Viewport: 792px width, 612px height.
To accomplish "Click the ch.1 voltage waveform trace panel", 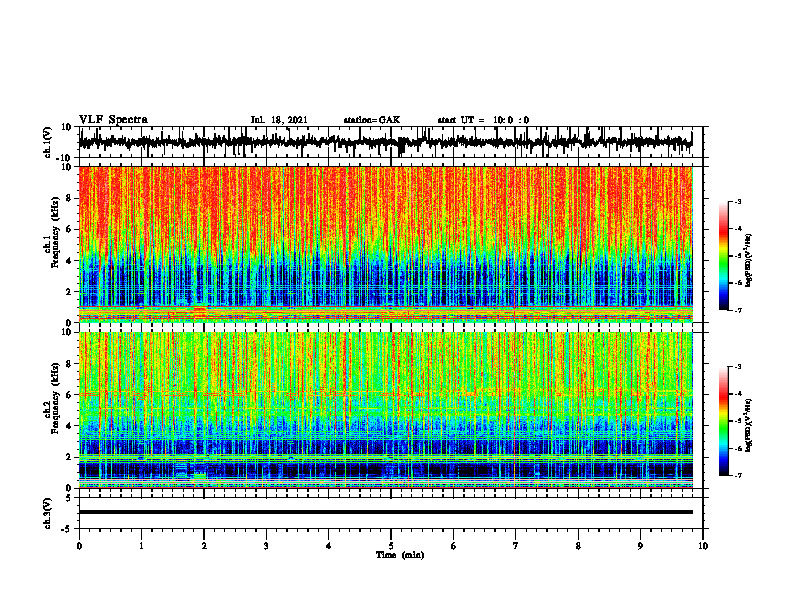I will coord(390,142).
